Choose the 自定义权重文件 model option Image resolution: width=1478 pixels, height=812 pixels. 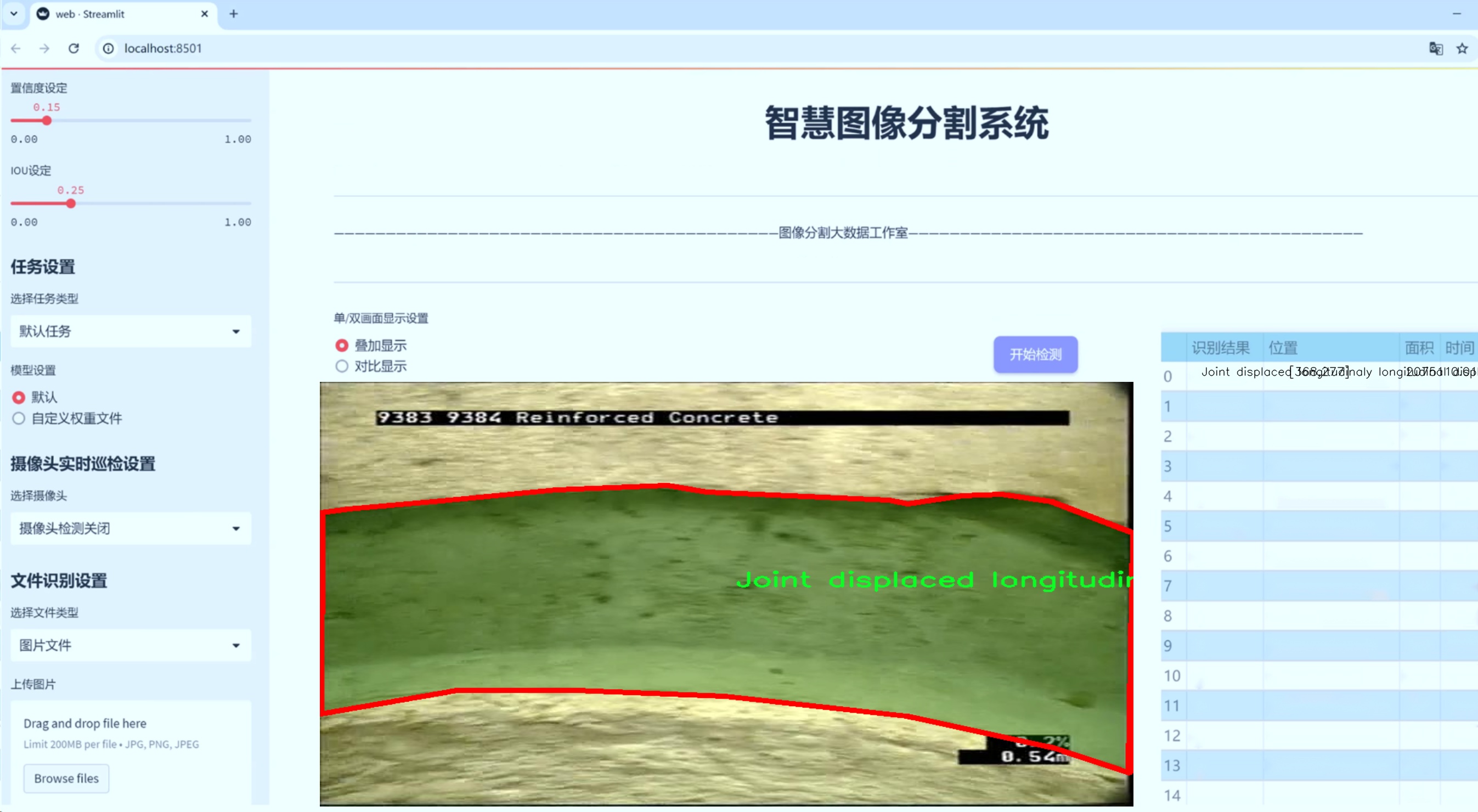(19, 418)
